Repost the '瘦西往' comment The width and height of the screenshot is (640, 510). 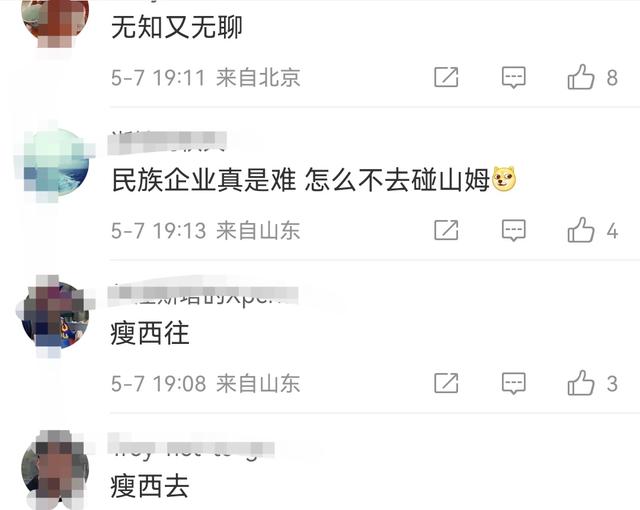tap(446, 383)
